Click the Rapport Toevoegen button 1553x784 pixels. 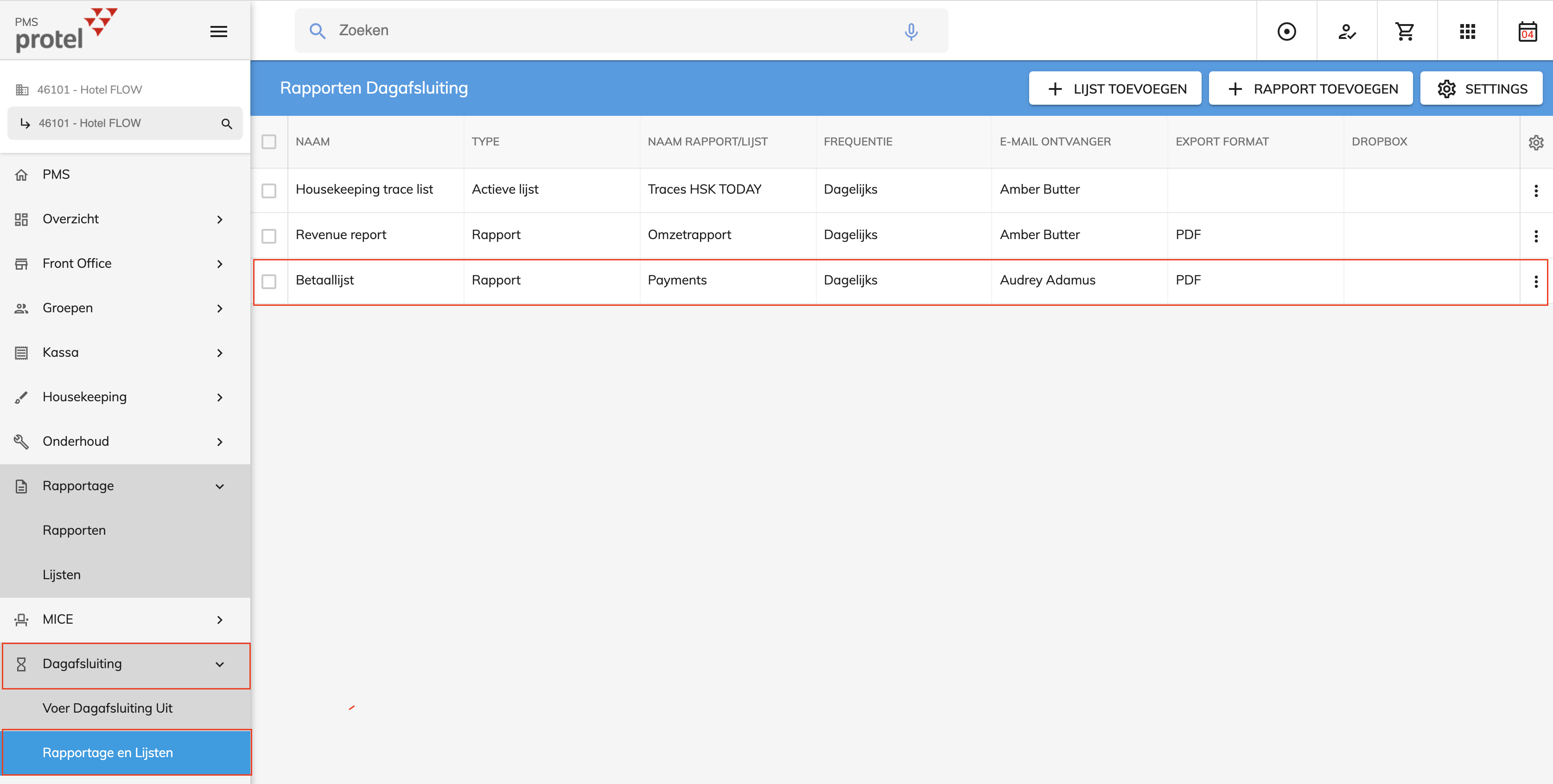click(x=1311, y=89)
